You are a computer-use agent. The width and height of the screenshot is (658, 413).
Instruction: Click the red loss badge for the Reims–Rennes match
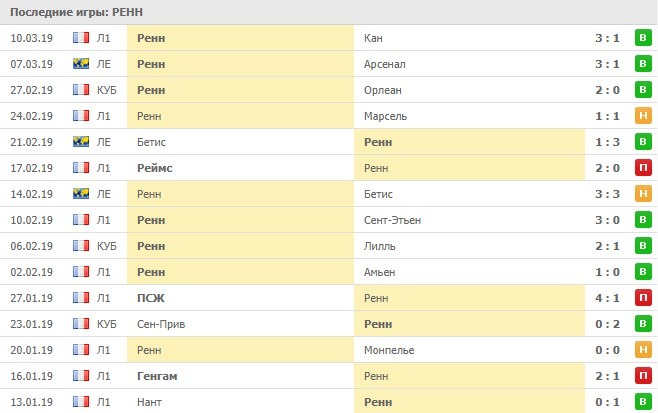pyautogui.click(x=645, y=168)
